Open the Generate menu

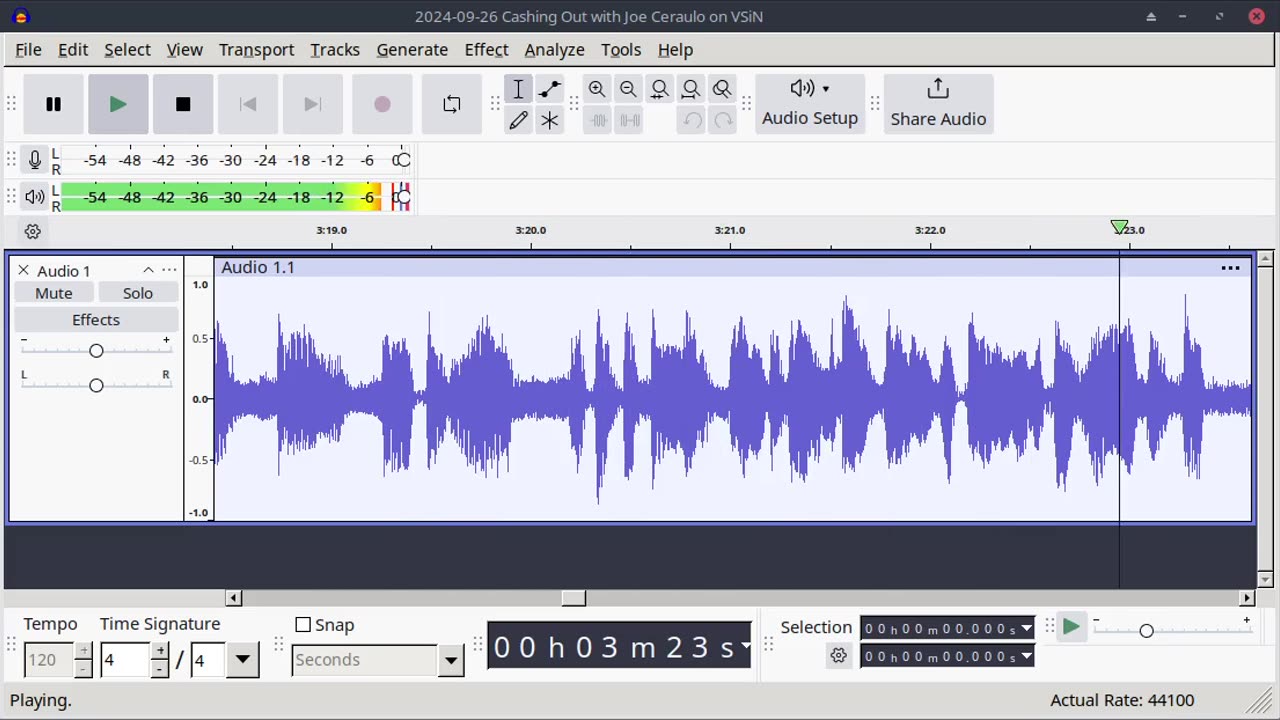point(412,49)
